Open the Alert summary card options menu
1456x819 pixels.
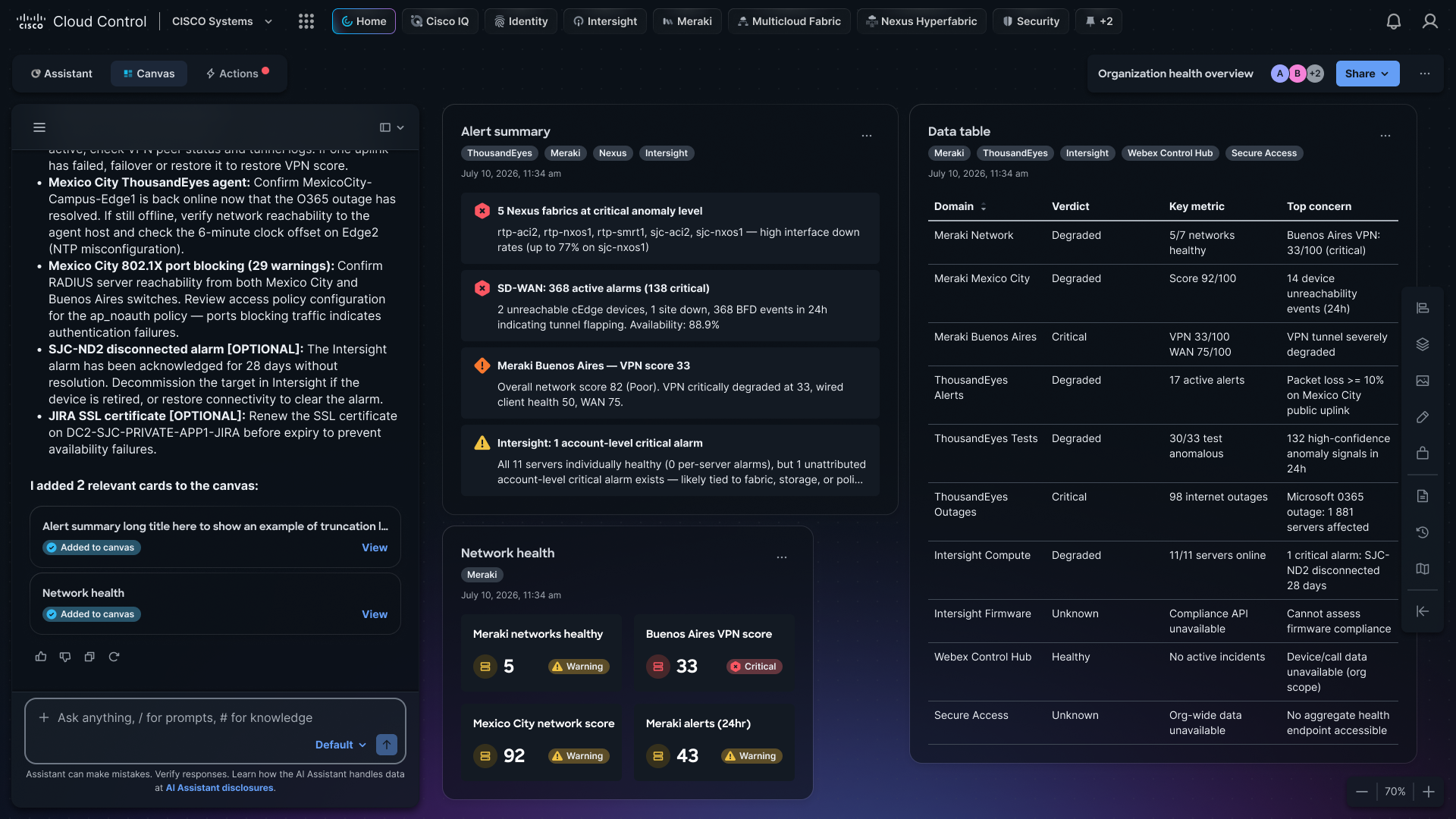pyautogui.click(x=867, y=136)
